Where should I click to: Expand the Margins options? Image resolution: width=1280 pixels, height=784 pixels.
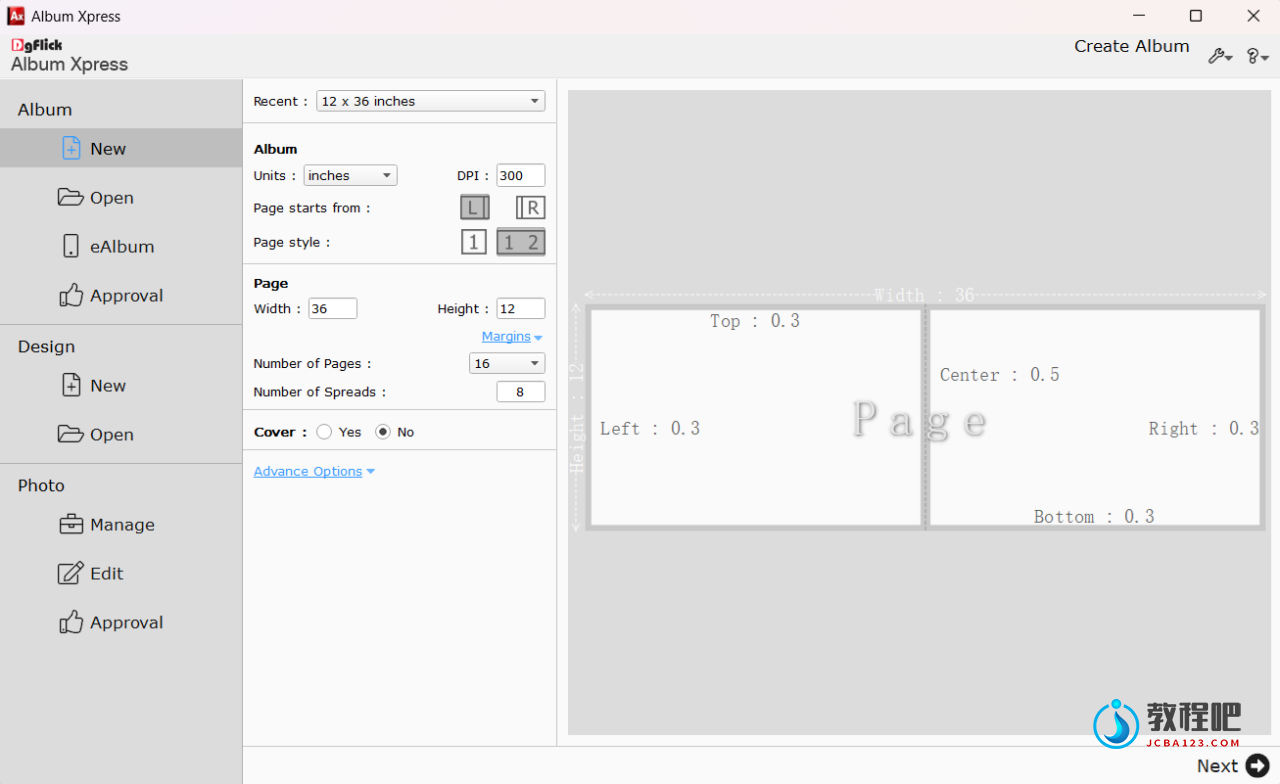512,337
